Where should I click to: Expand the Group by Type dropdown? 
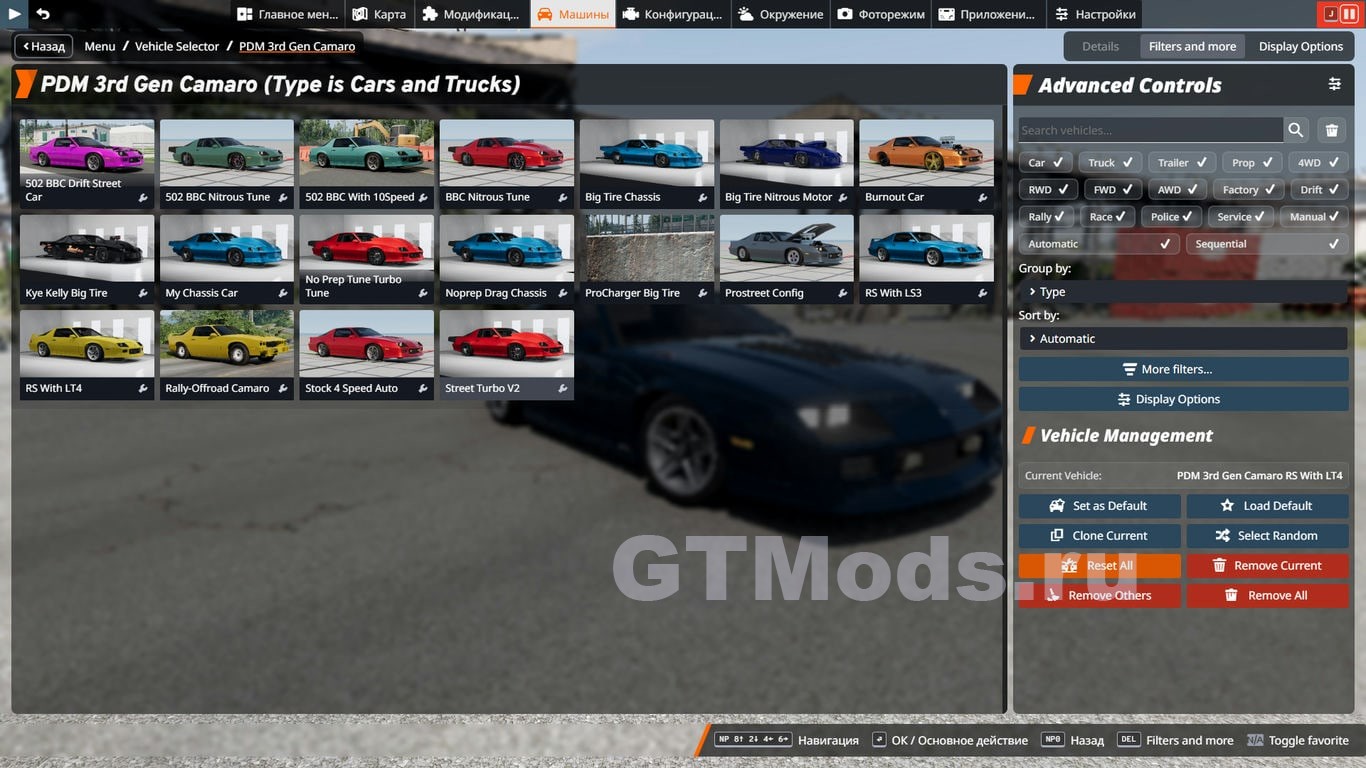point(1182,292)
